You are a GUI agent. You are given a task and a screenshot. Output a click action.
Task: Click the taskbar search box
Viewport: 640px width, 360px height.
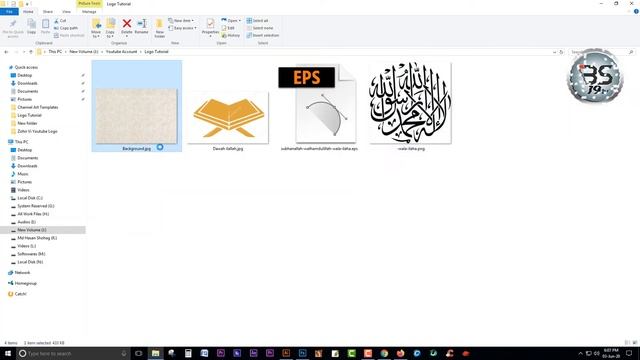tap(73, 353)
